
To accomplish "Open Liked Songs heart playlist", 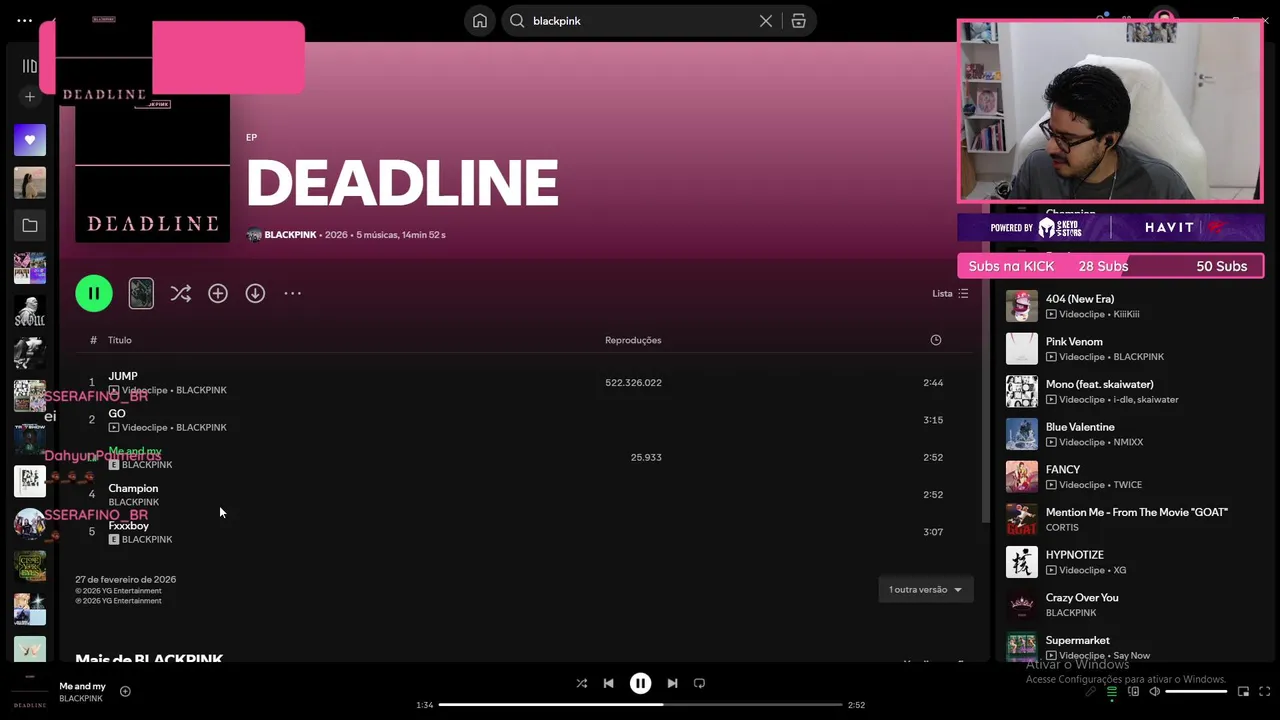I will pyautogui.click(x=30, y=140).
